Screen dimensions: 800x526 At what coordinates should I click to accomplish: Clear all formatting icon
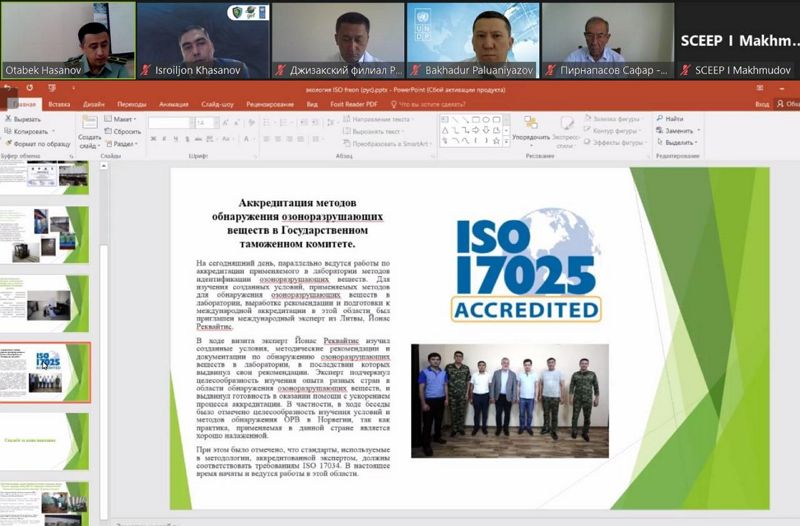pyautogui.click(x=252, y=123)
